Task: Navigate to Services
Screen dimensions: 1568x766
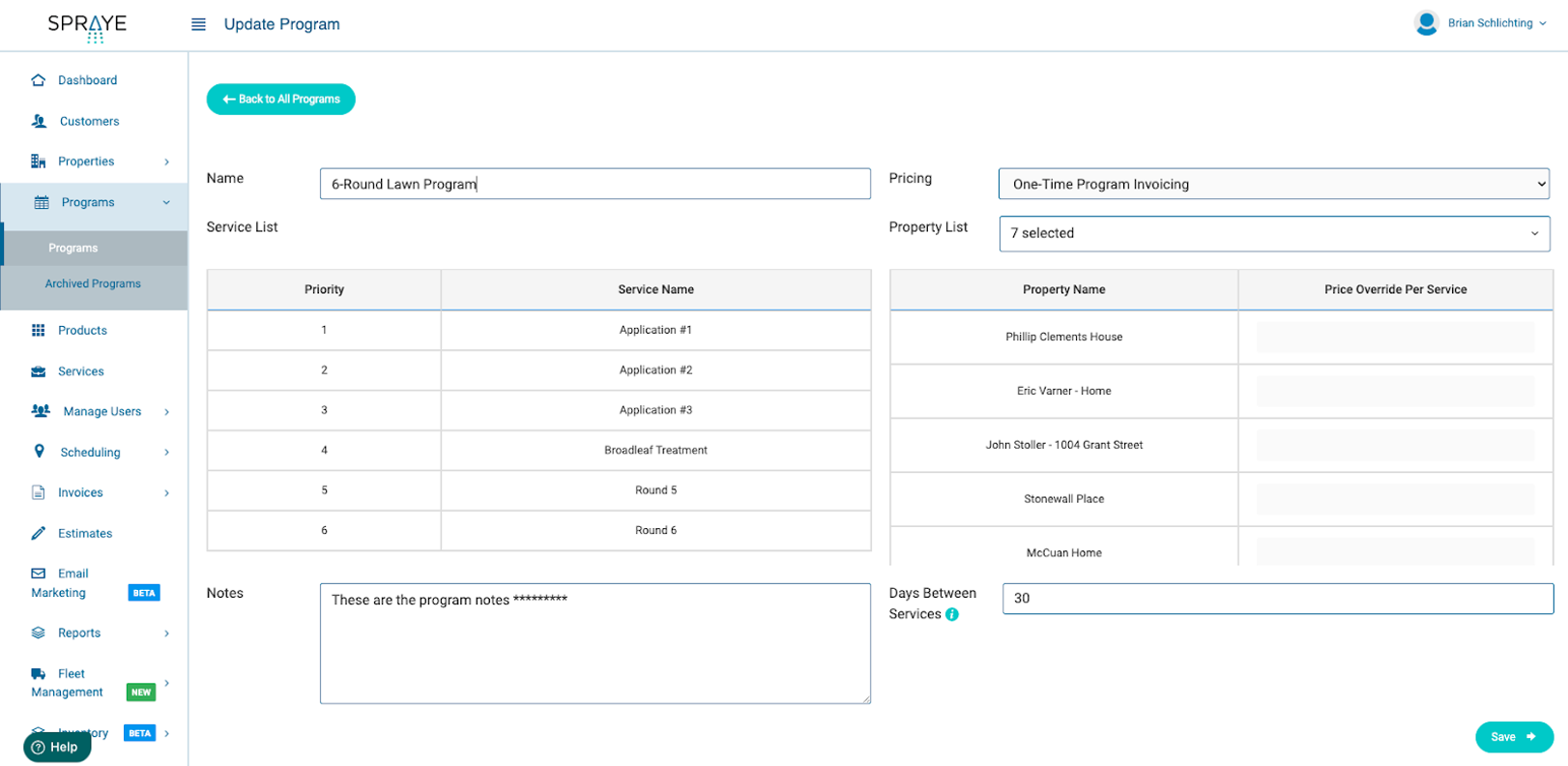Action: 80,371
